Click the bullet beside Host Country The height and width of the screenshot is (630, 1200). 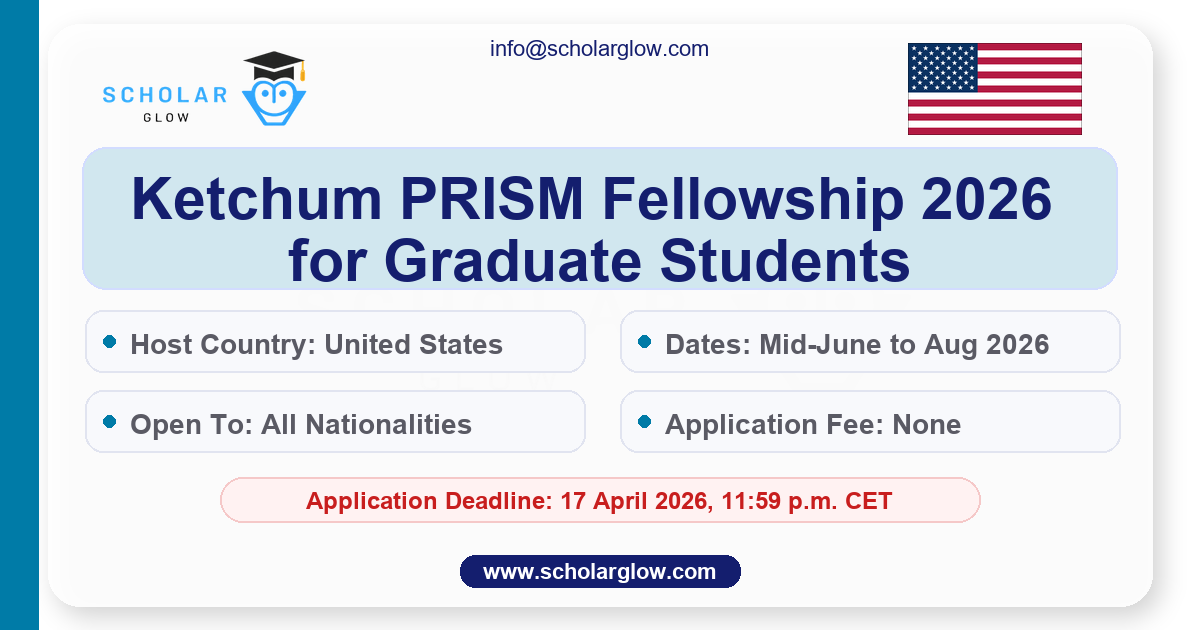coord(109,343)
